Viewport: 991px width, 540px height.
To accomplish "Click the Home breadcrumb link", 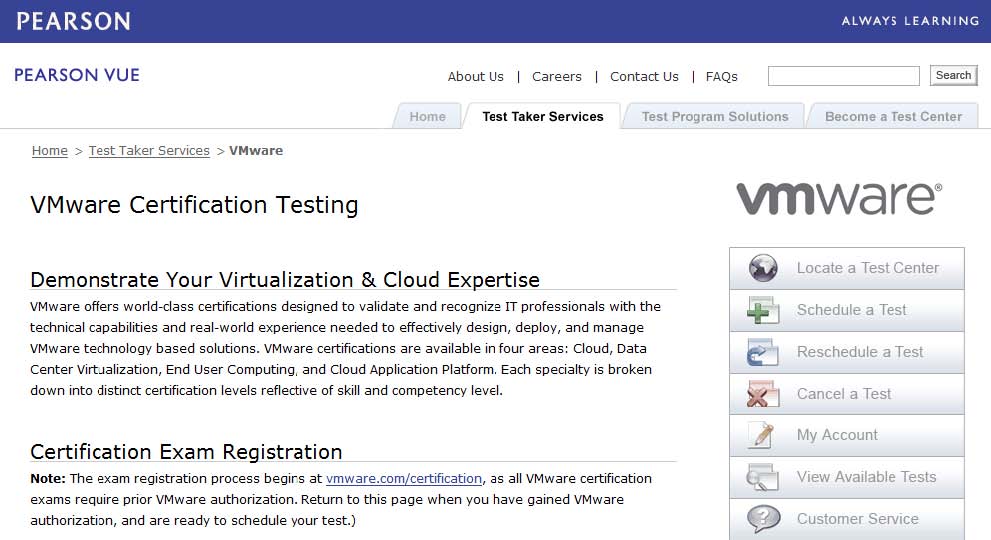I will click(x=50, y=151).
